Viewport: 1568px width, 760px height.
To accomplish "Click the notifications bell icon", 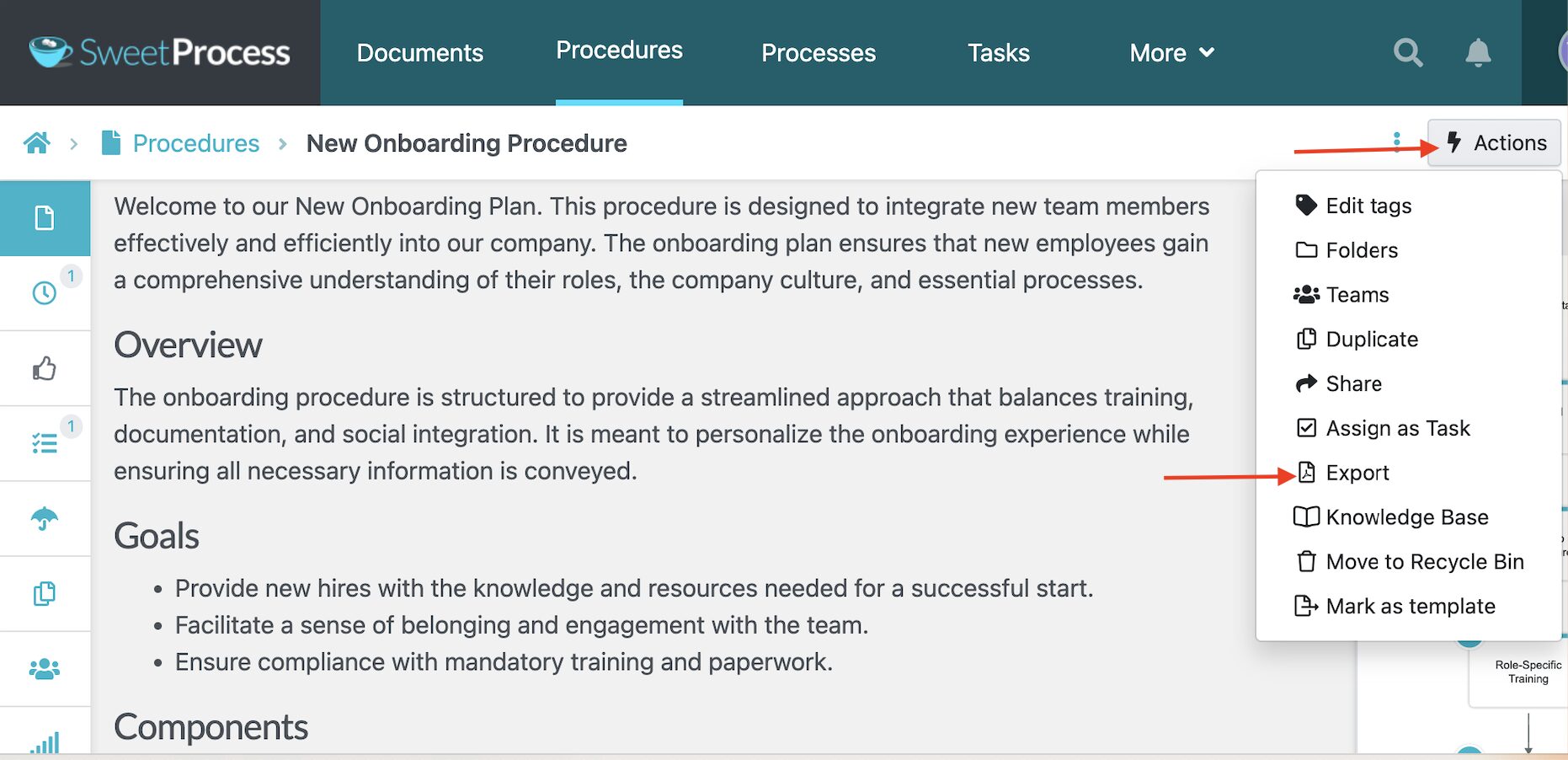I will tap(1478, 53).
